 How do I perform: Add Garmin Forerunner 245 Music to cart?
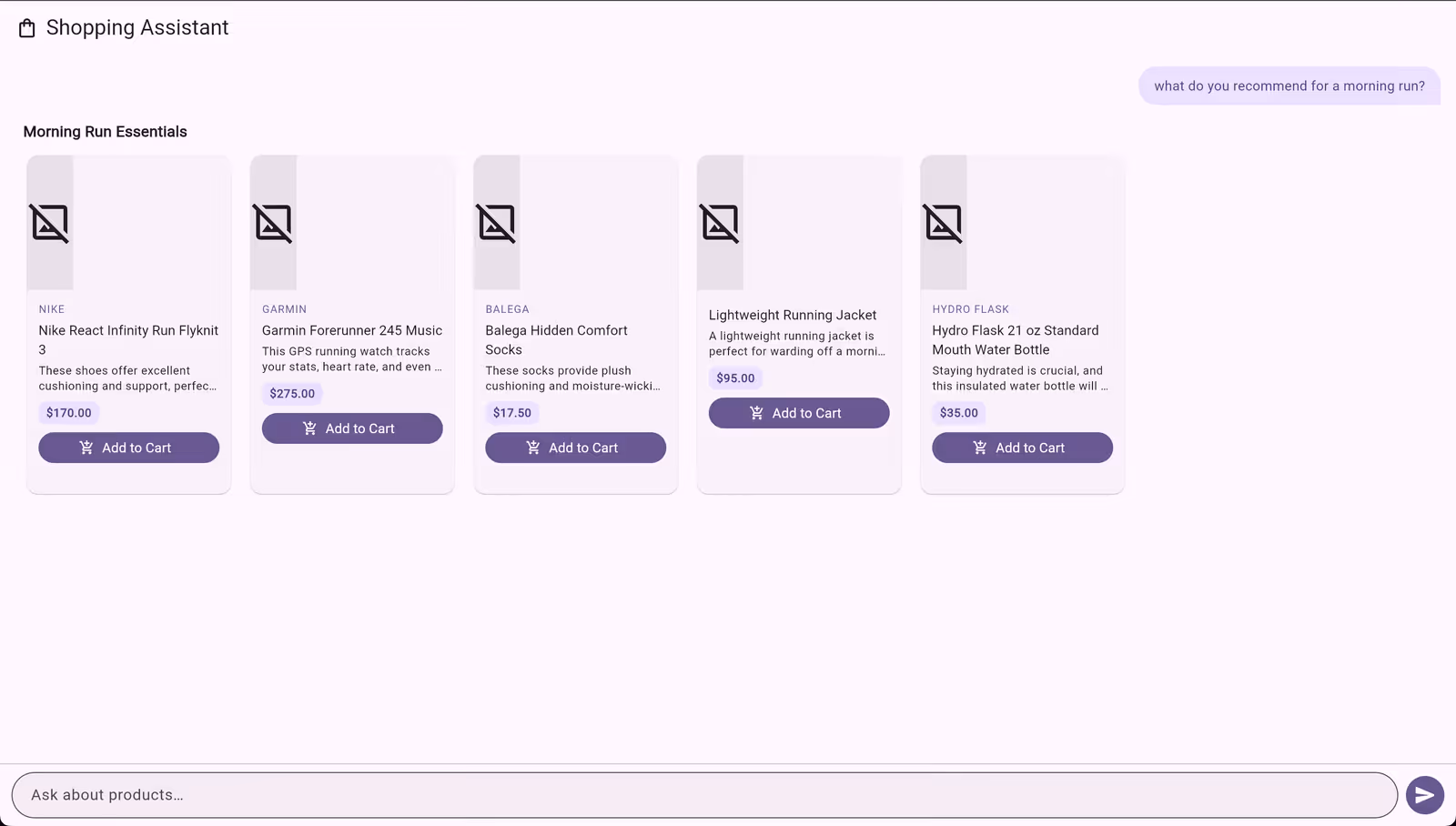(x=352, y=428)
